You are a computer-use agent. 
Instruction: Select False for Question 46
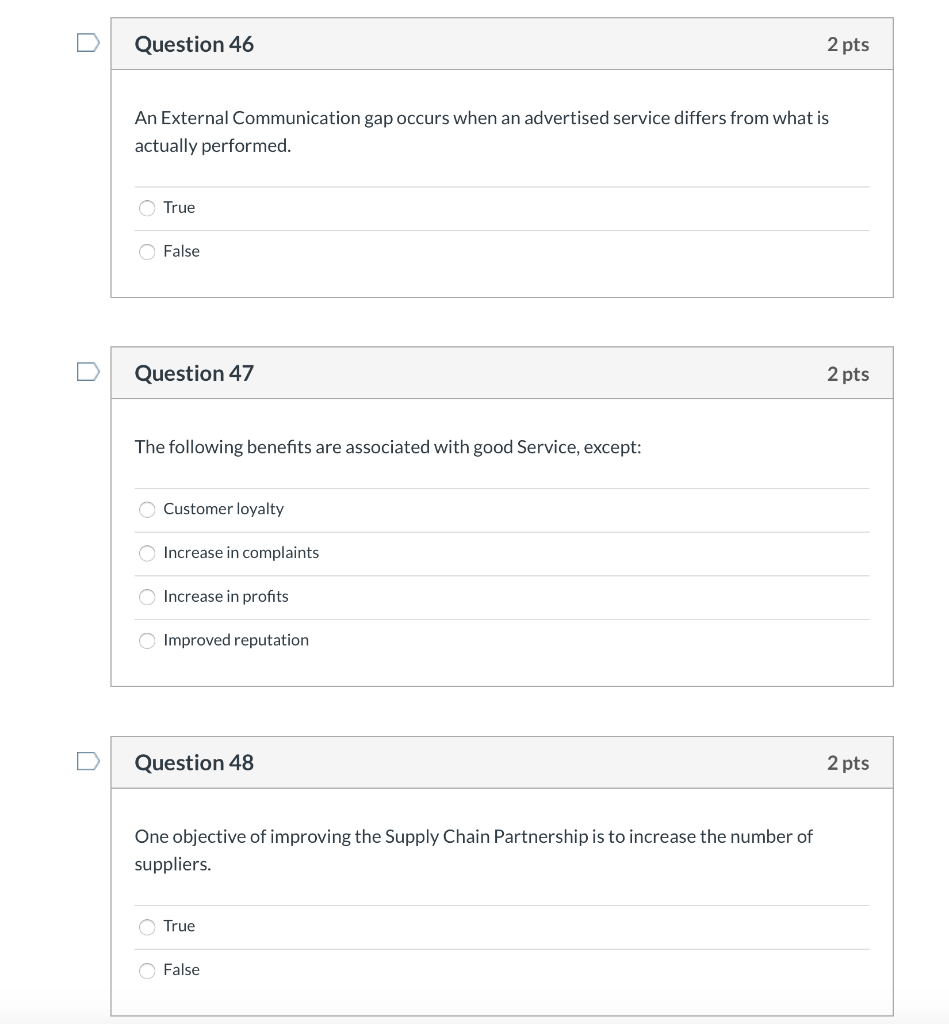click(147, 251)
